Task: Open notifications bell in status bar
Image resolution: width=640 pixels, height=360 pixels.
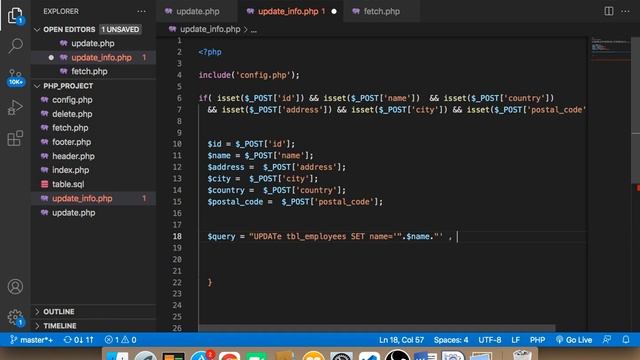Action: [626, 340]
